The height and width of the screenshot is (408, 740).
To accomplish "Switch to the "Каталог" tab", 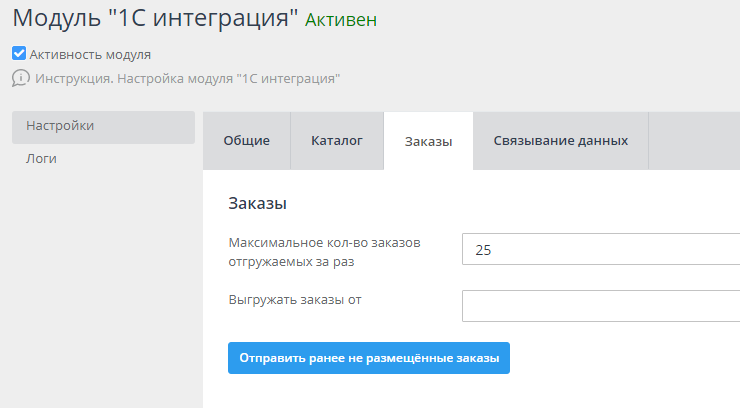I will (x=337, y=141).
